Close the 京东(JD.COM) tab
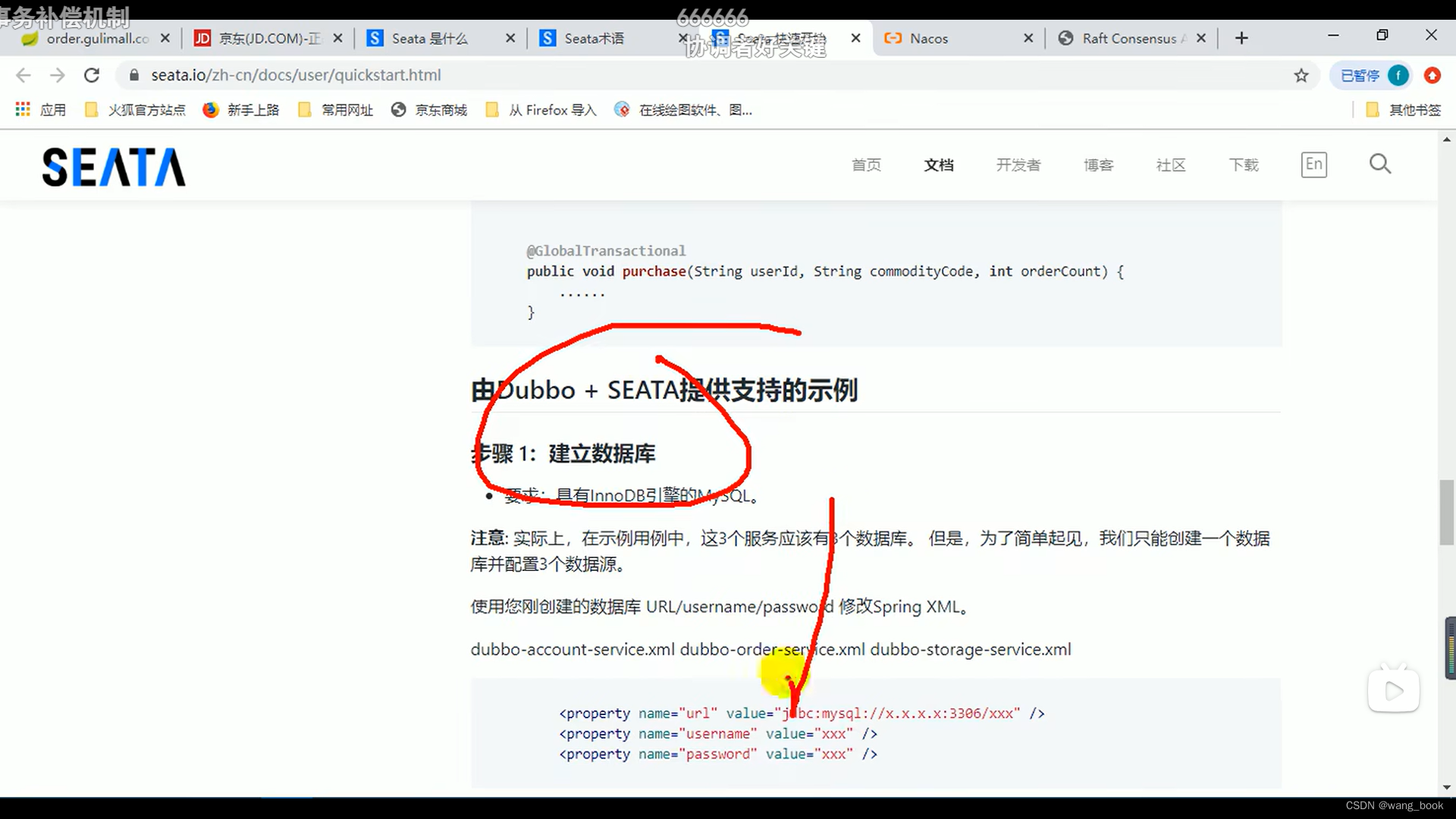The width and height of the screenshot is (1456, 819). (x=337, y=38)
